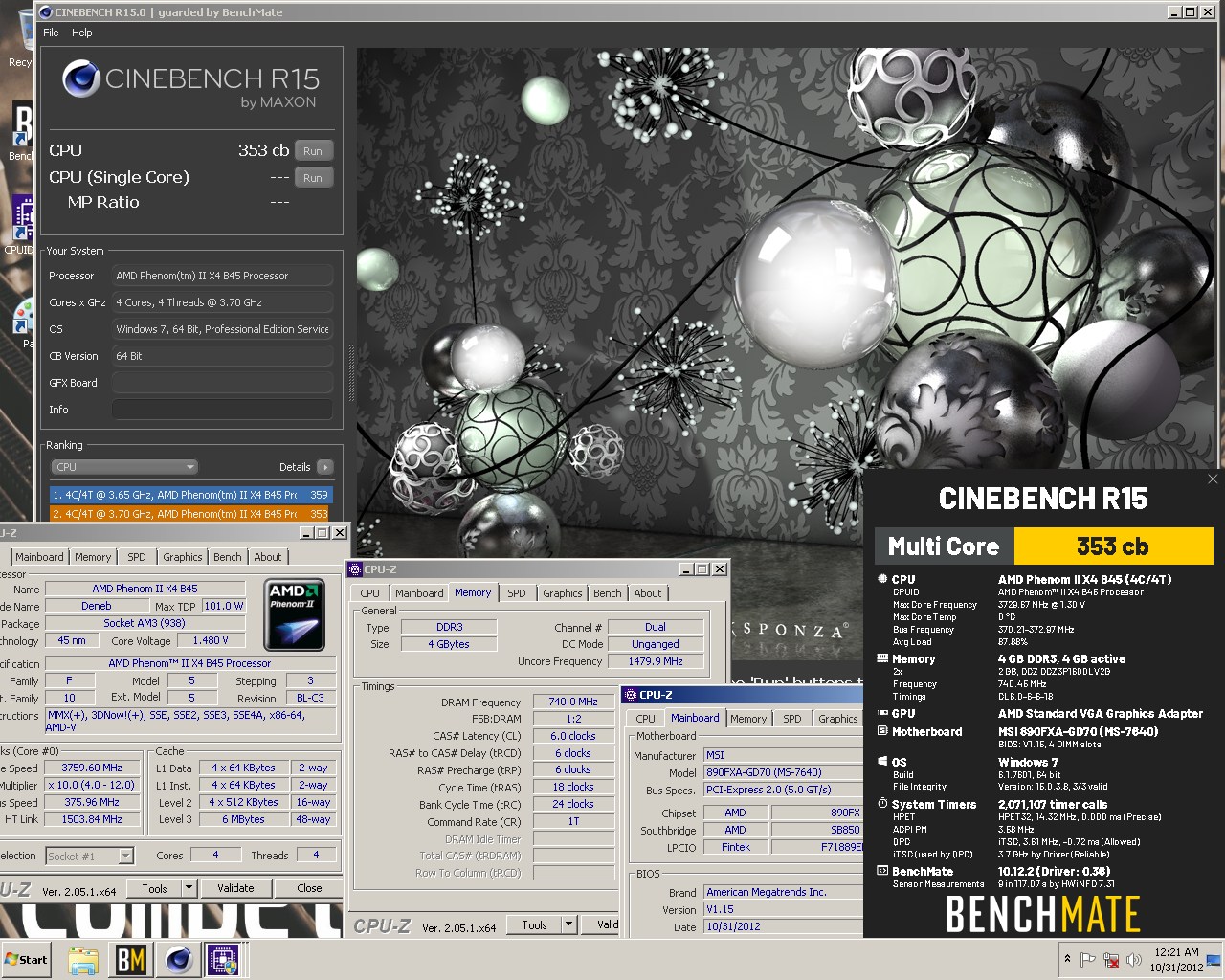The width and height of the screenshot is (1225, 980).
Task: Click the empty Info field in Cinebench
Action: (222, 410)
